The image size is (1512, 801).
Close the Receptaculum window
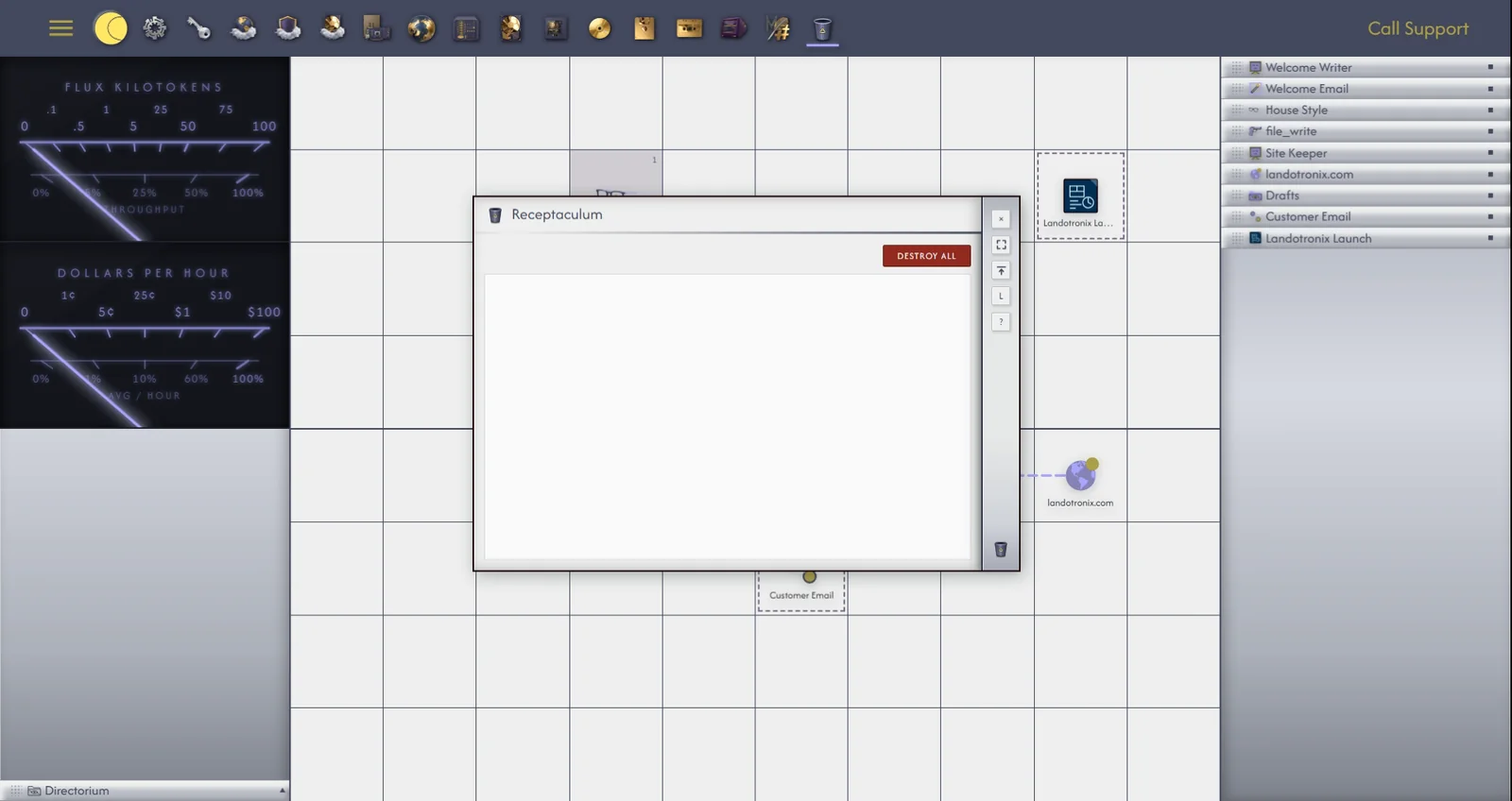[1001, 219]
